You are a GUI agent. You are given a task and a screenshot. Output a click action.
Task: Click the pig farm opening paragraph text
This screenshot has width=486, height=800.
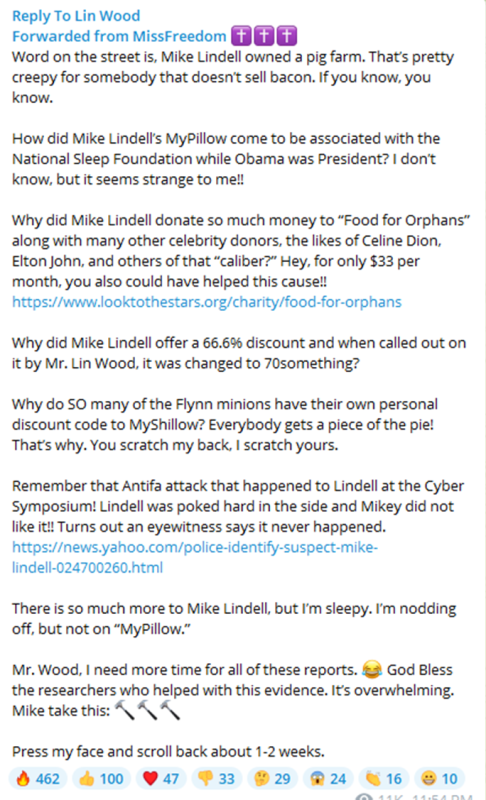tap(233, 77)
